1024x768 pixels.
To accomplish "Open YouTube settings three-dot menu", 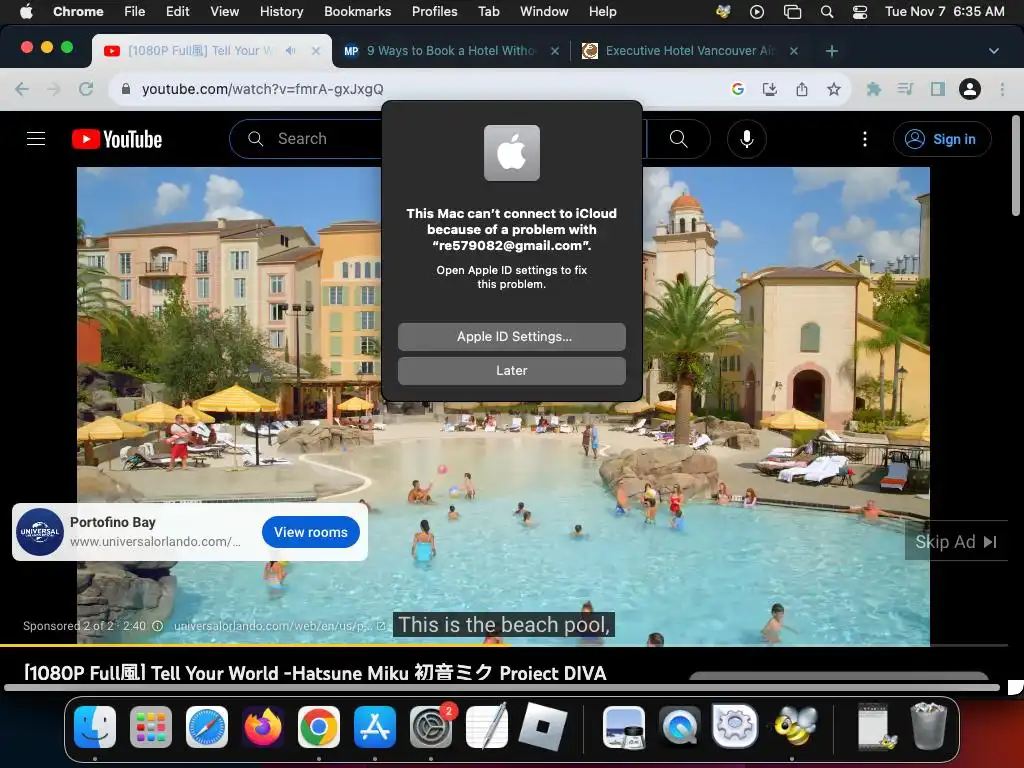I will (x=865, y=139).
